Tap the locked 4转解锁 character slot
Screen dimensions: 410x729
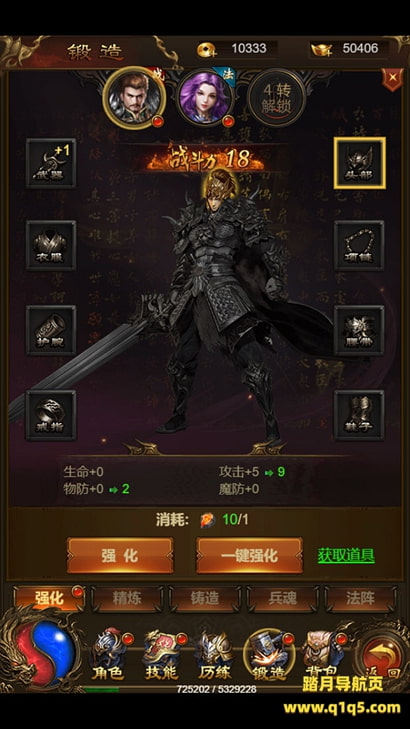coord(277,98)
